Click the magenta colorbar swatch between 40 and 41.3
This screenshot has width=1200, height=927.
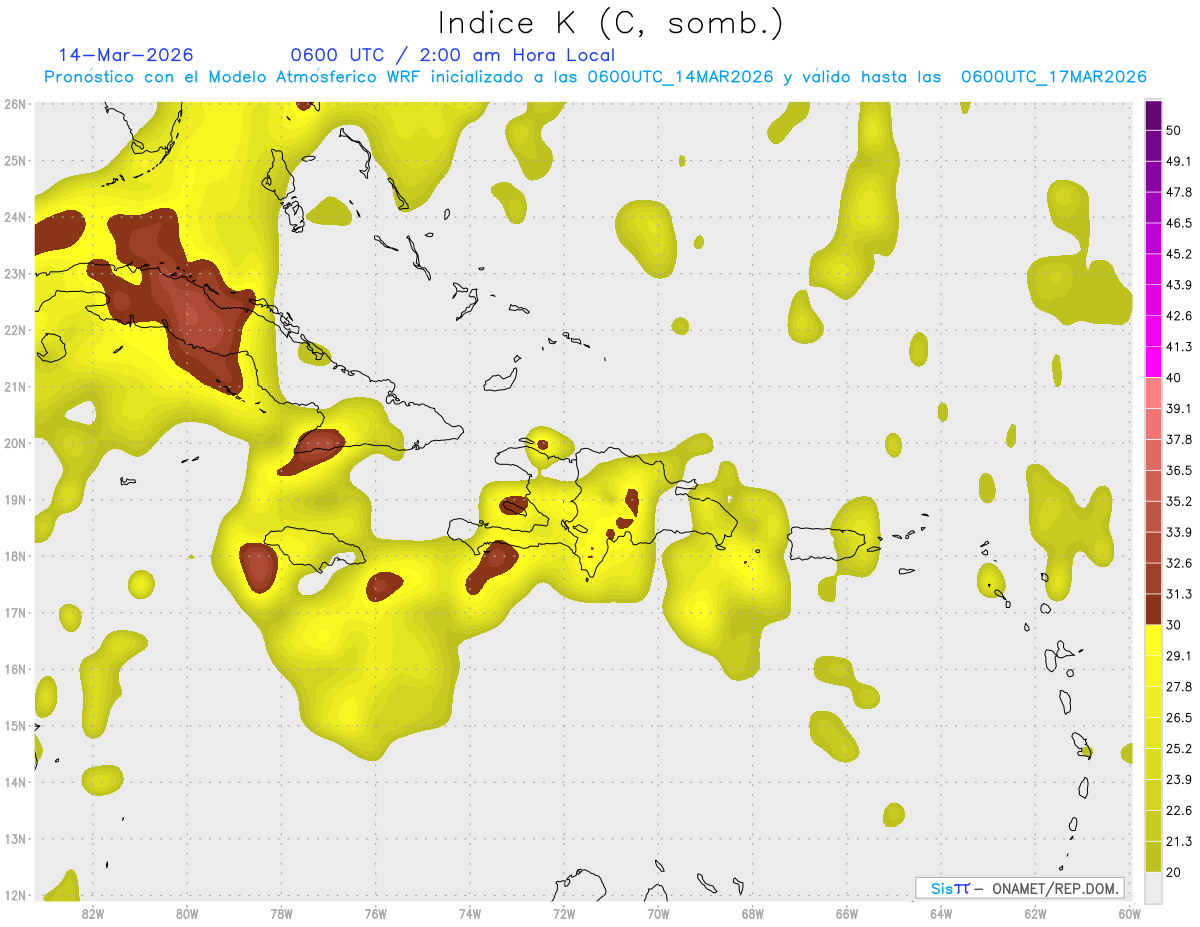coord(1153,362)
